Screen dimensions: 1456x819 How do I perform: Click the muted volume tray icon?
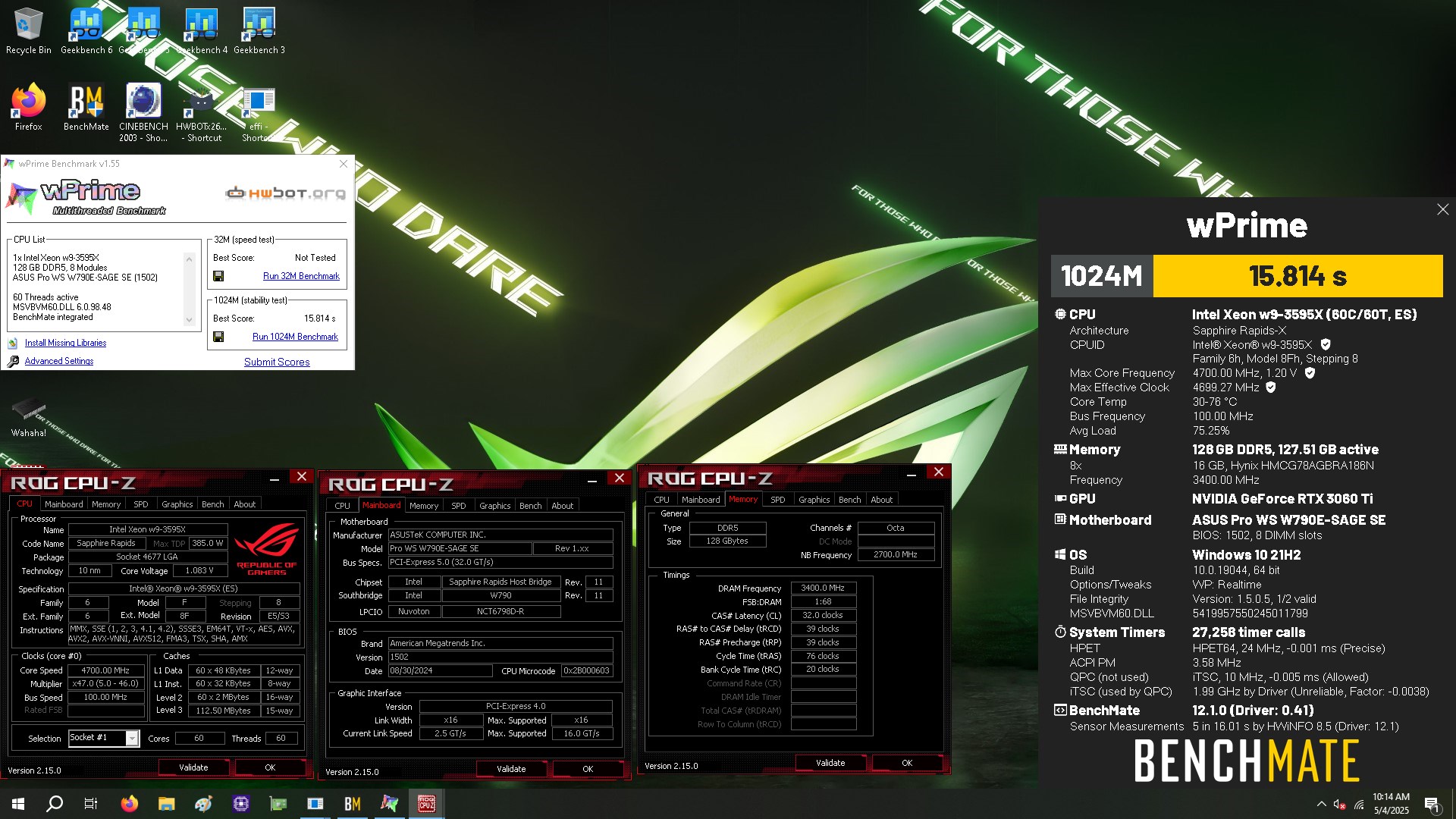[x=1340, y=804]
